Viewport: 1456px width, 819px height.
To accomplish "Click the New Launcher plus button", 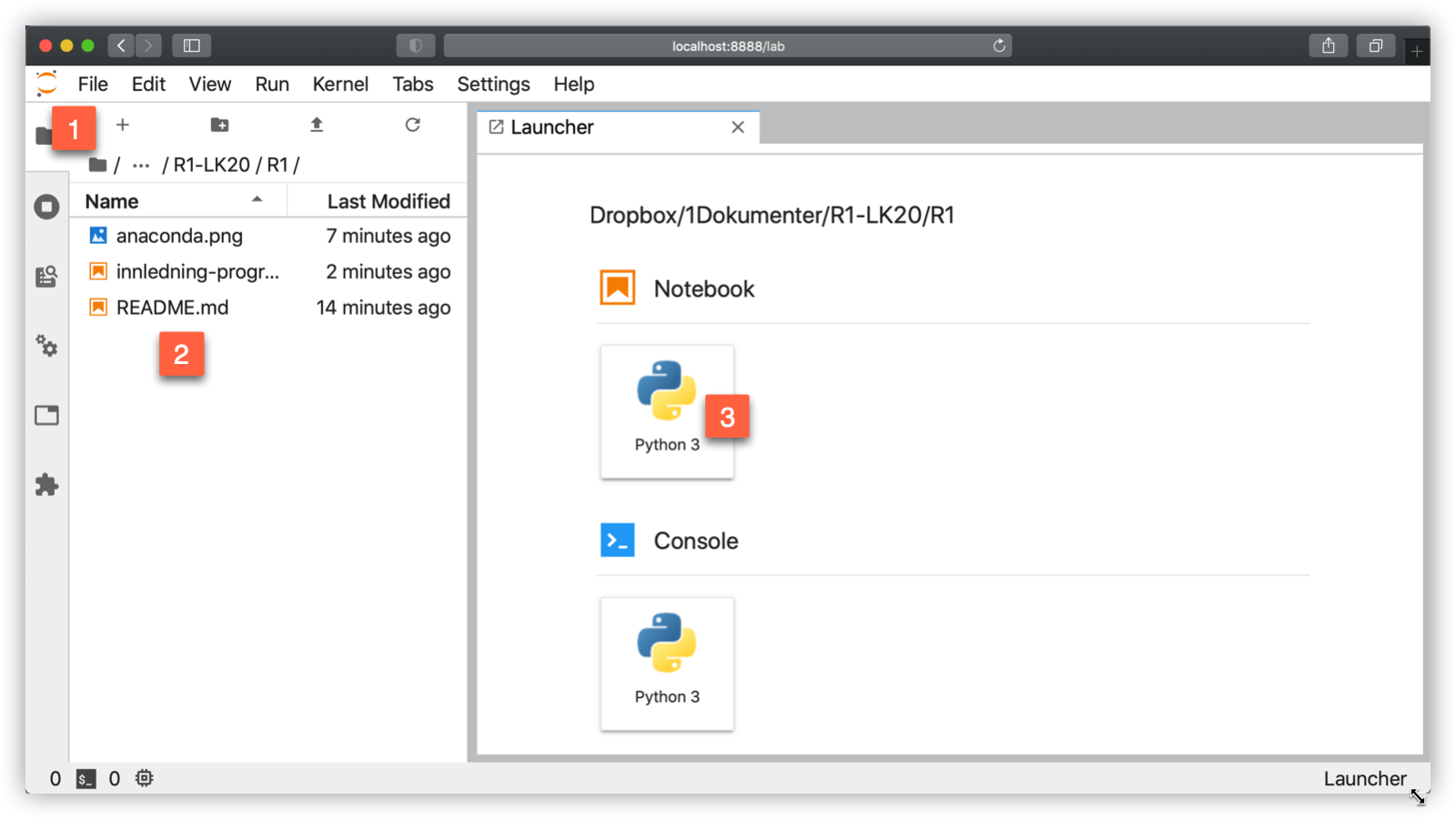I will [x=123, y=125].
